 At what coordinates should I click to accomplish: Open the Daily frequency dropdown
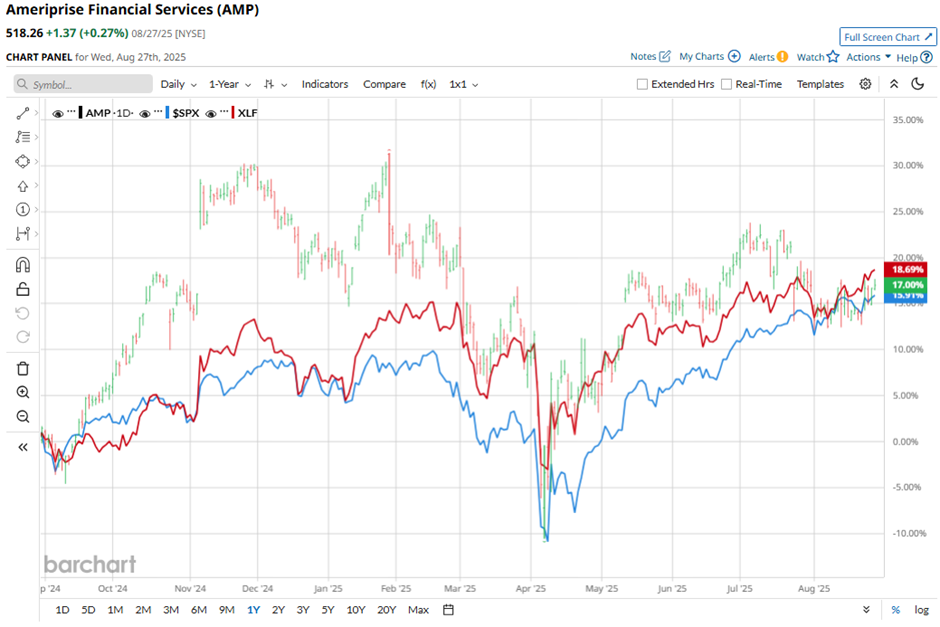tap(179, 85)
